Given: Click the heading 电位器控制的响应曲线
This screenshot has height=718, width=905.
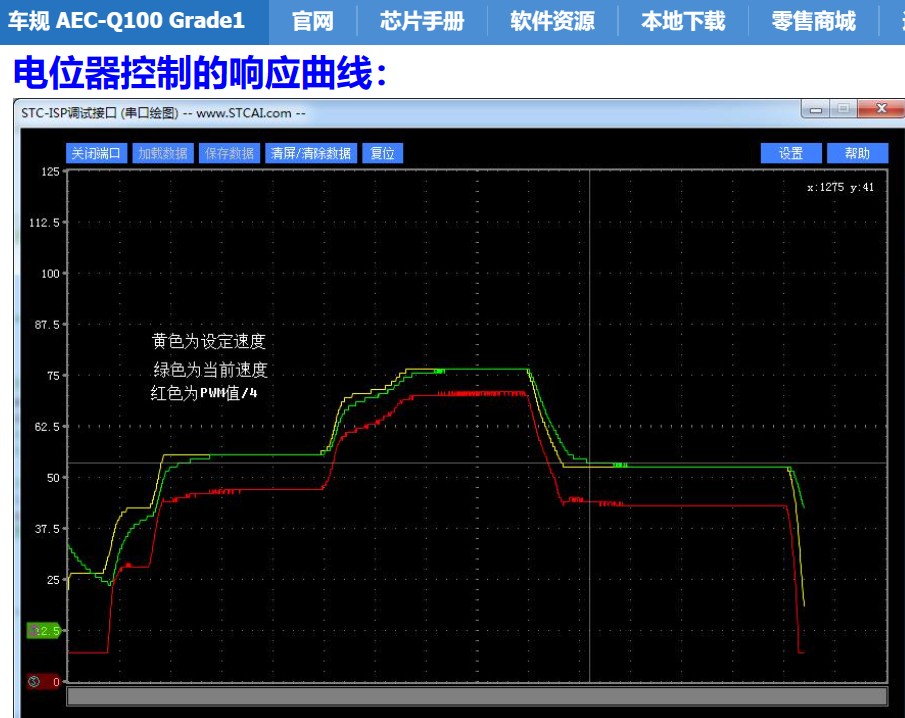Looking at the screenshot, I should point(200,73).
